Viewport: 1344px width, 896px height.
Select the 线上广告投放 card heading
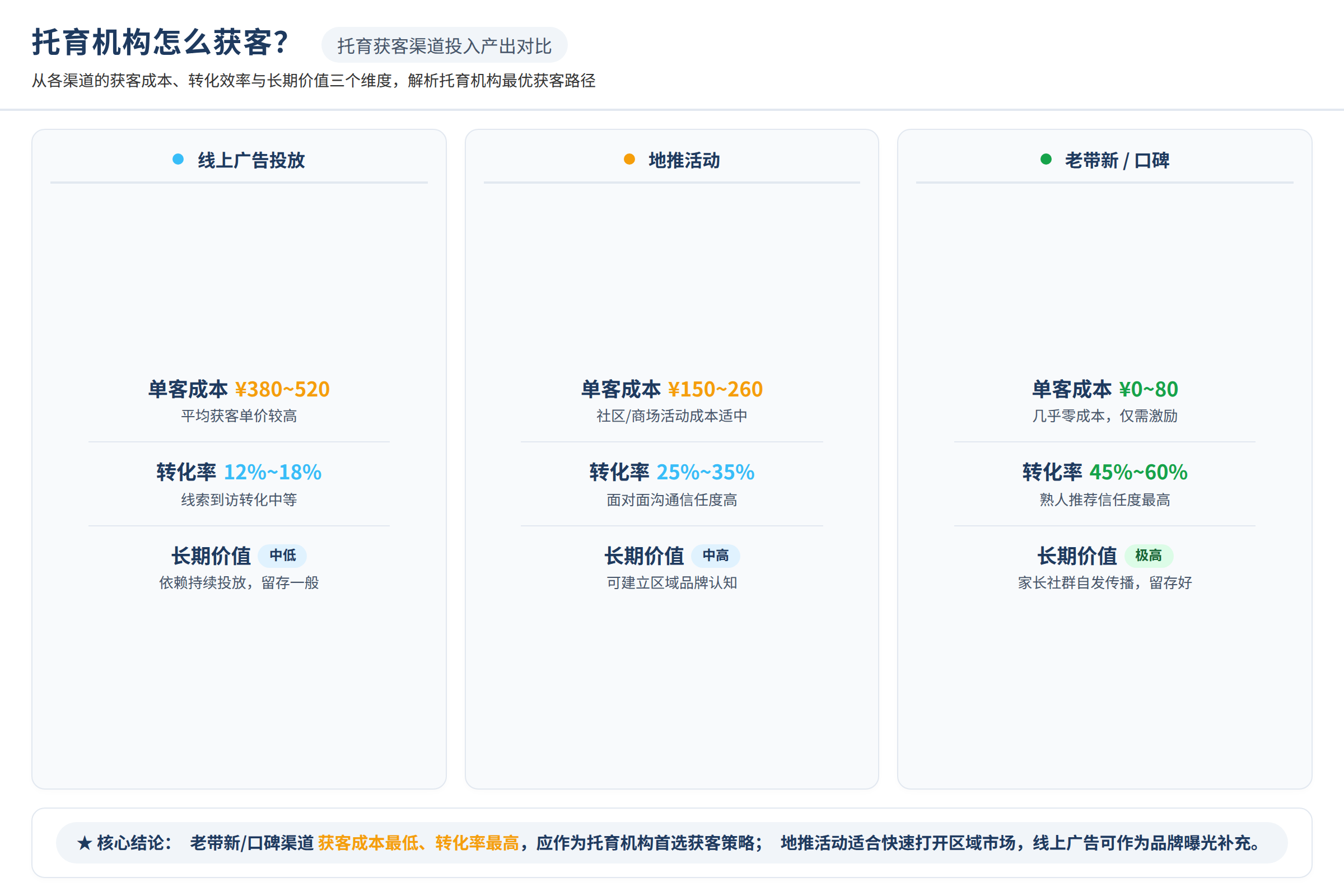tap(251, 161)
